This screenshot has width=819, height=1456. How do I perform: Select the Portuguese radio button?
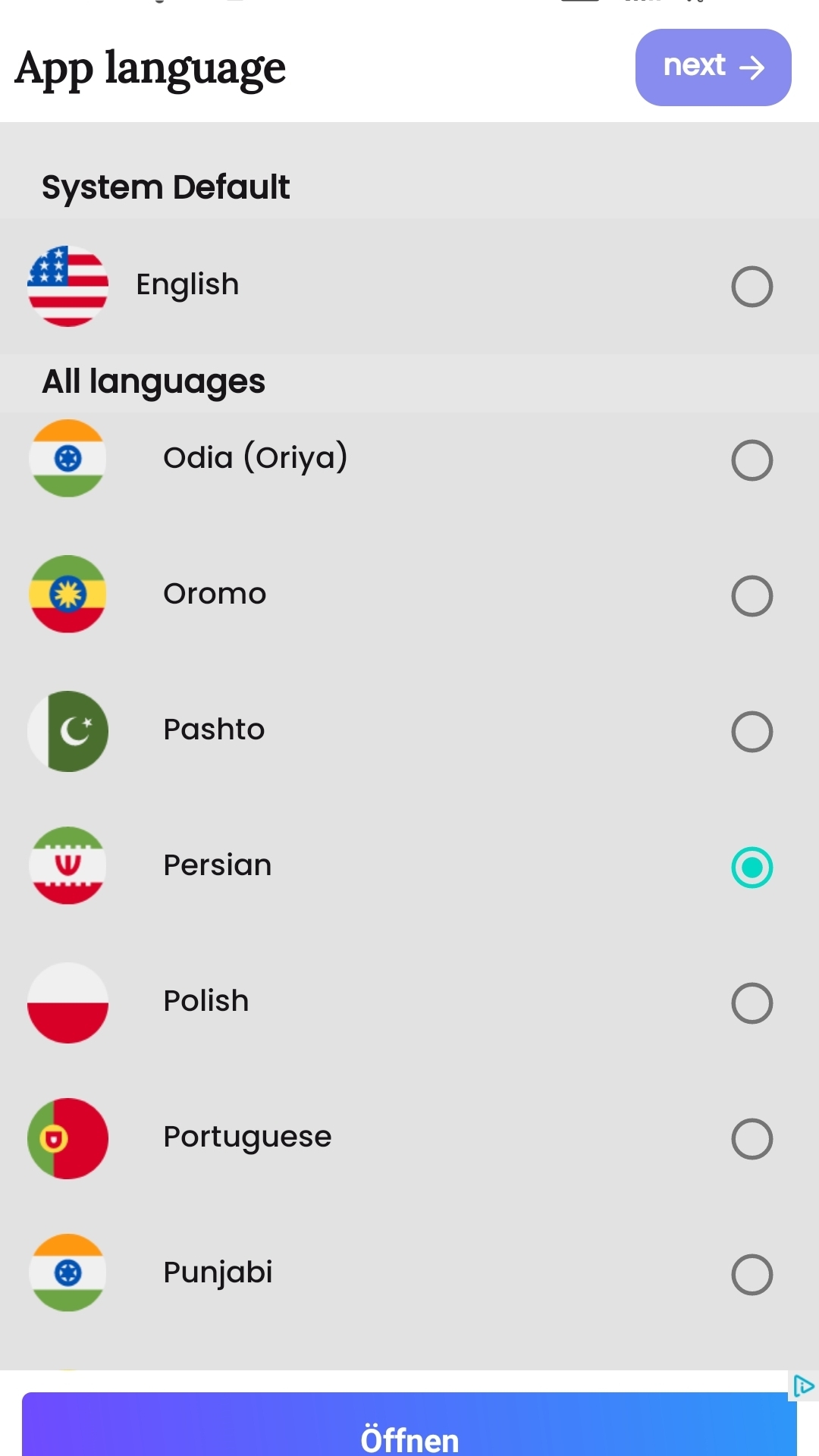(752, 1139)
